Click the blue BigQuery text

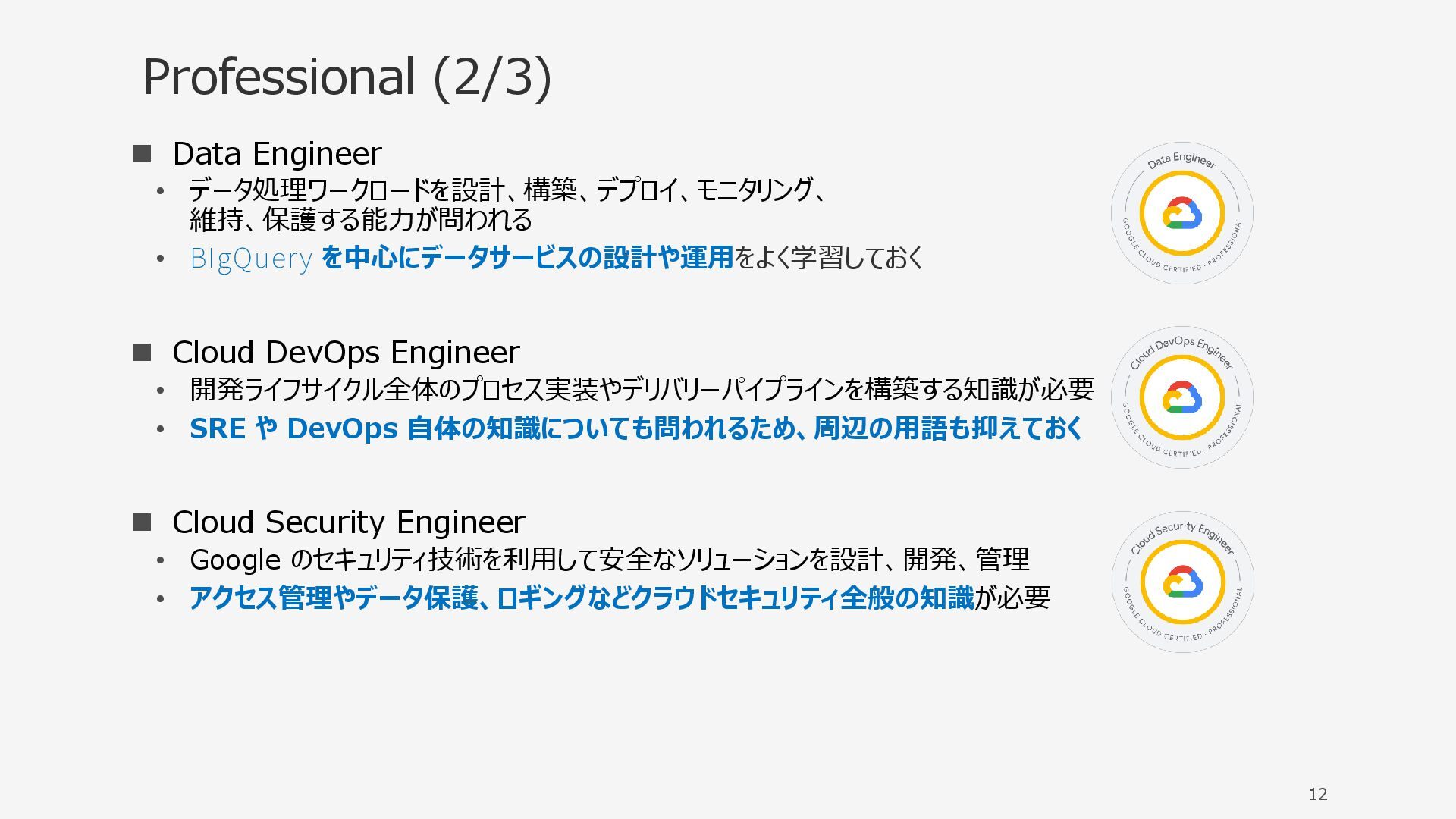point(250,259)
